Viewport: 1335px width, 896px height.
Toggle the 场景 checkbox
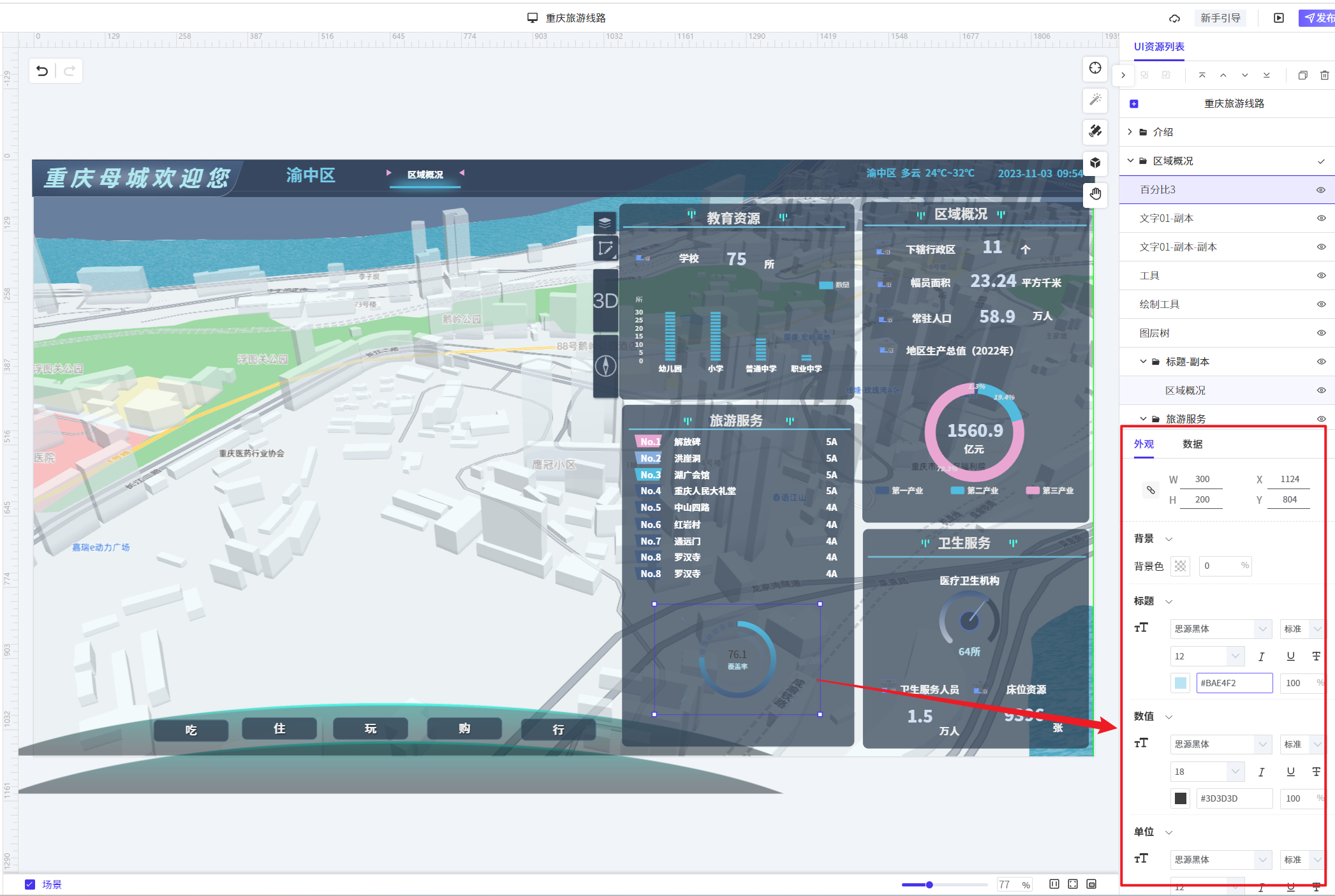click(29, 884)
